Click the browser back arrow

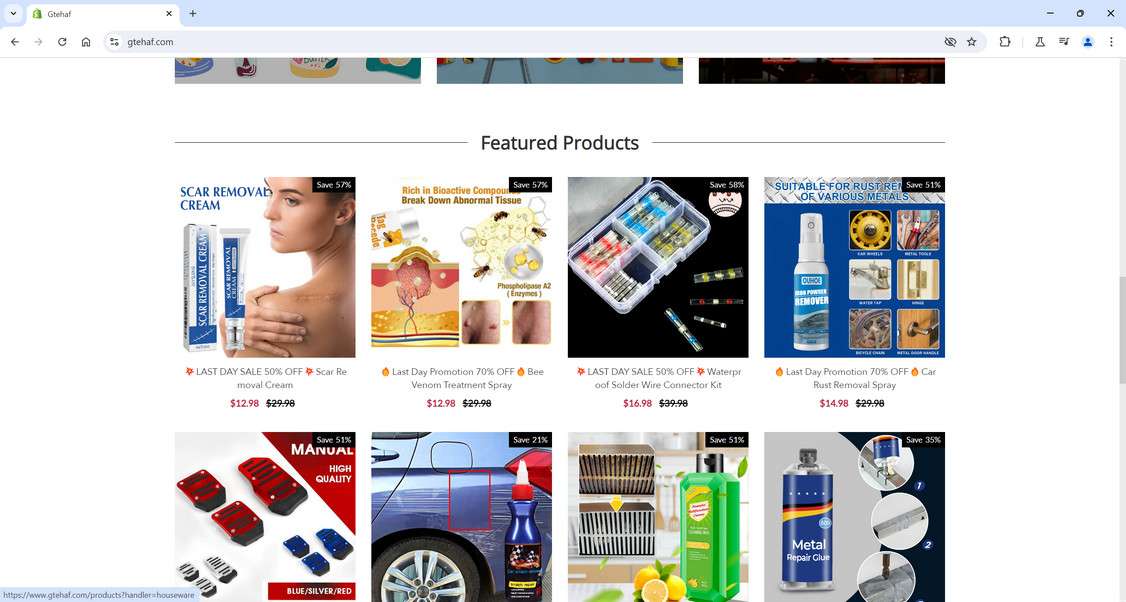pos(14,42)
